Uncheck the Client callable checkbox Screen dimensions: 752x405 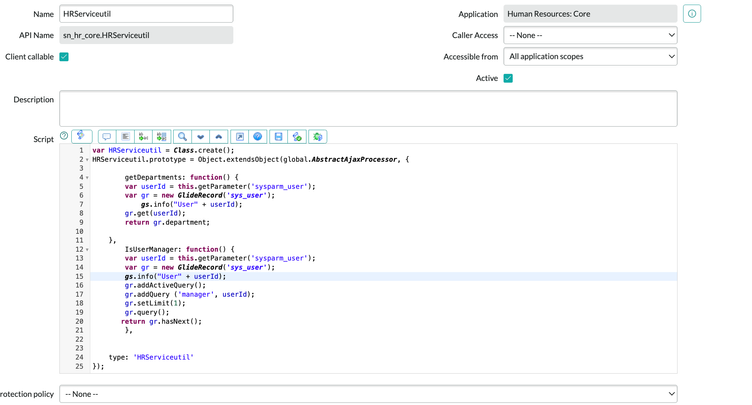(64, 57)
